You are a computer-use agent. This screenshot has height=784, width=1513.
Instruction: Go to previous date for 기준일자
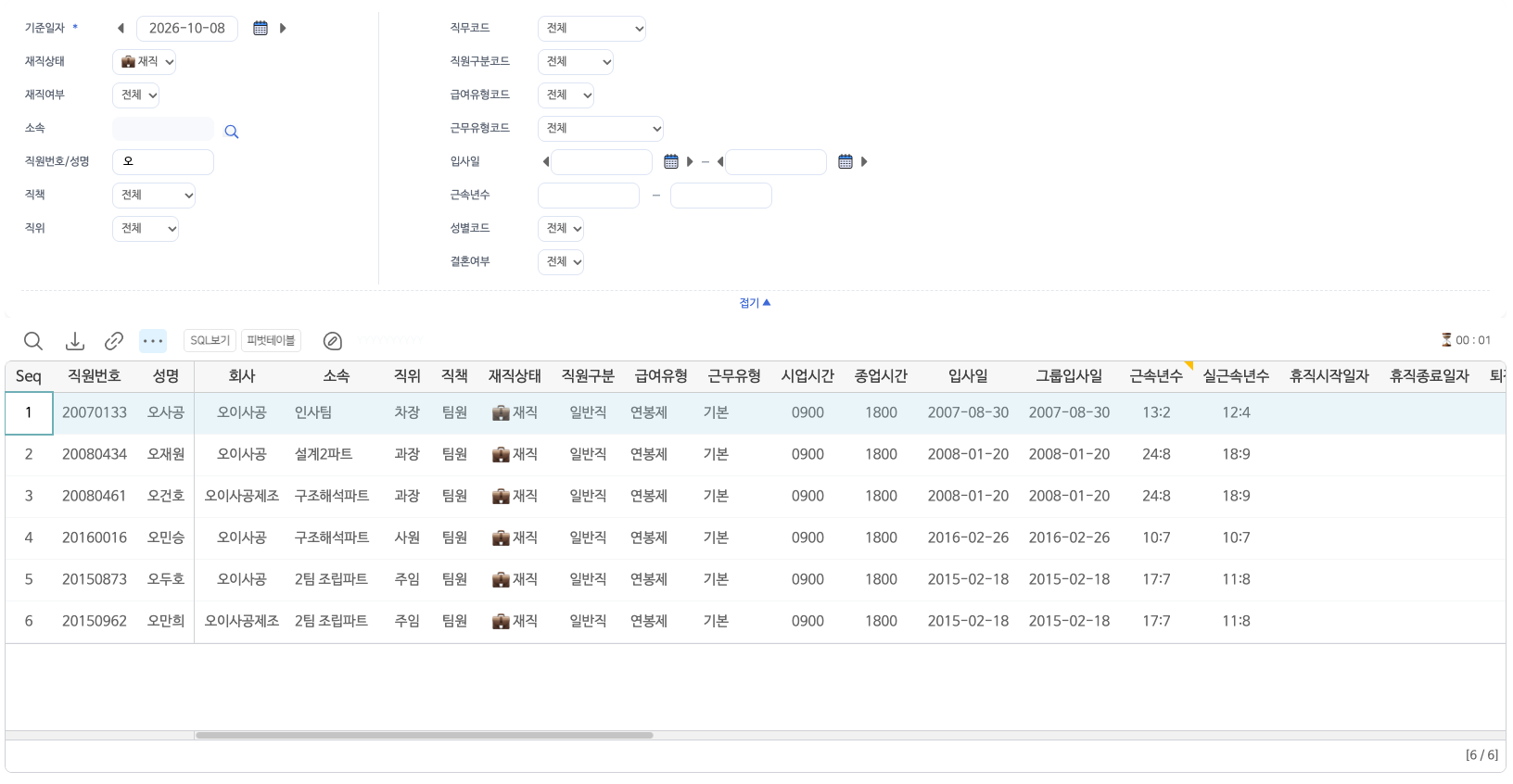pyautogui.click(x=121, y=29)
